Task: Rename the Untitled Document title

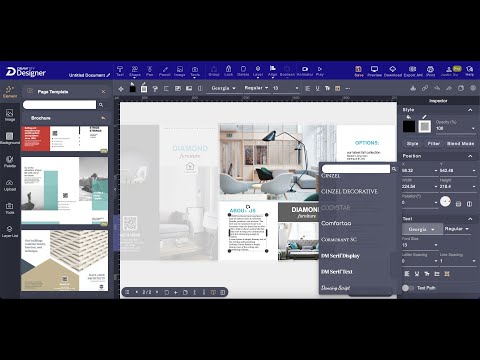Action: [x=89, y=75]
